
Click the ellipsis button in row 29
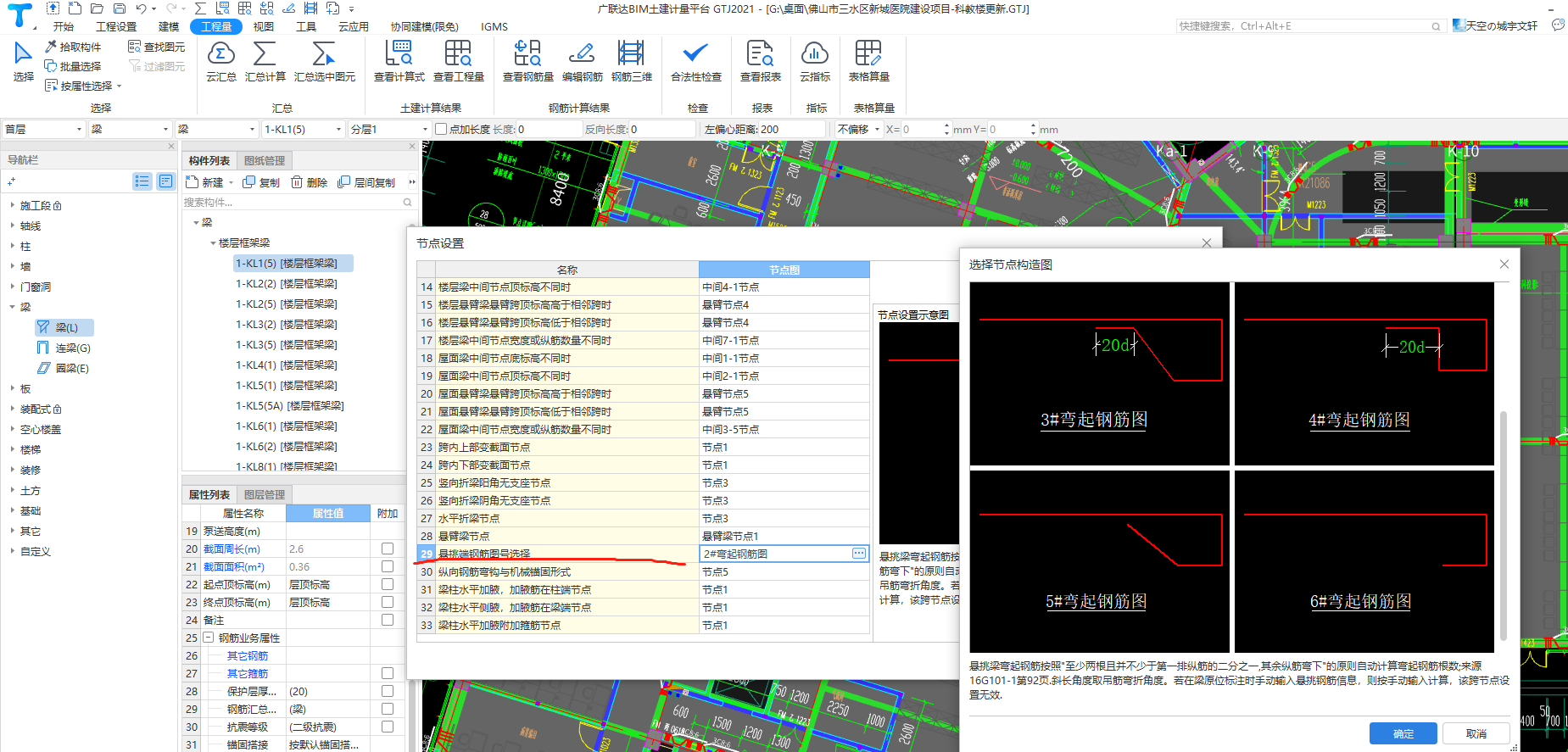(x=859, y=554)
